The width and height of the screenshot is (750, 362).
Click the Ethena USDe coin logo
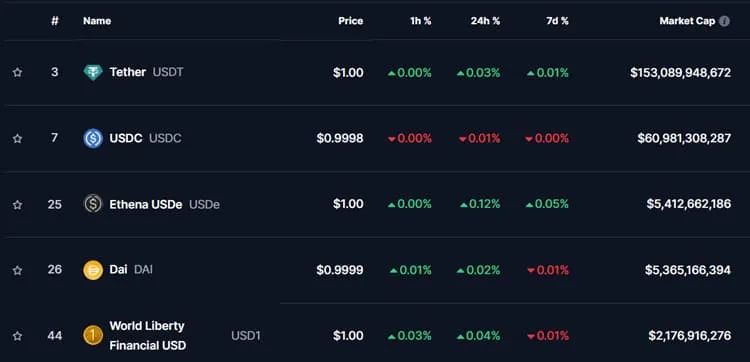[x=93, y=204]
